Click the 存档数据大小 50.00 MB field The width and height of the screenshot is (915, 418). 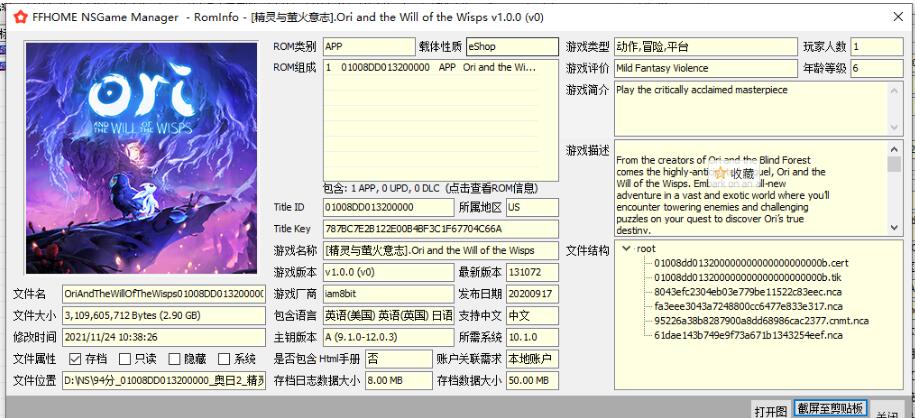click(x=532, y=380)
